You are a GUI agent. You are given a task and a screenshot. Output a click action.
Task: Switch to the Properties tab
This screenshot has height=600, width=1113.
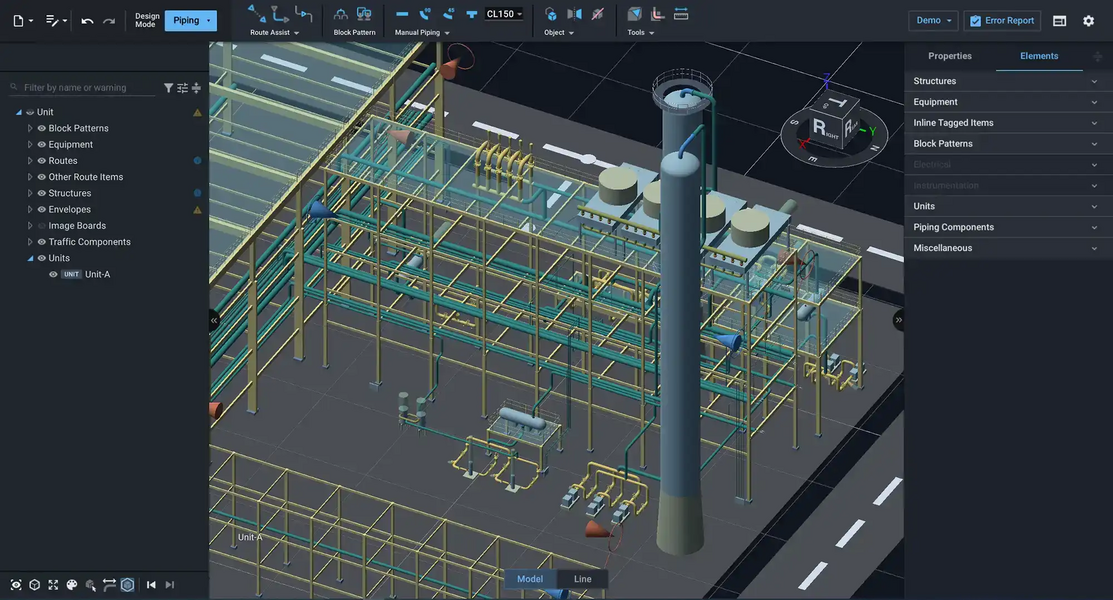(x=950, y=55)
